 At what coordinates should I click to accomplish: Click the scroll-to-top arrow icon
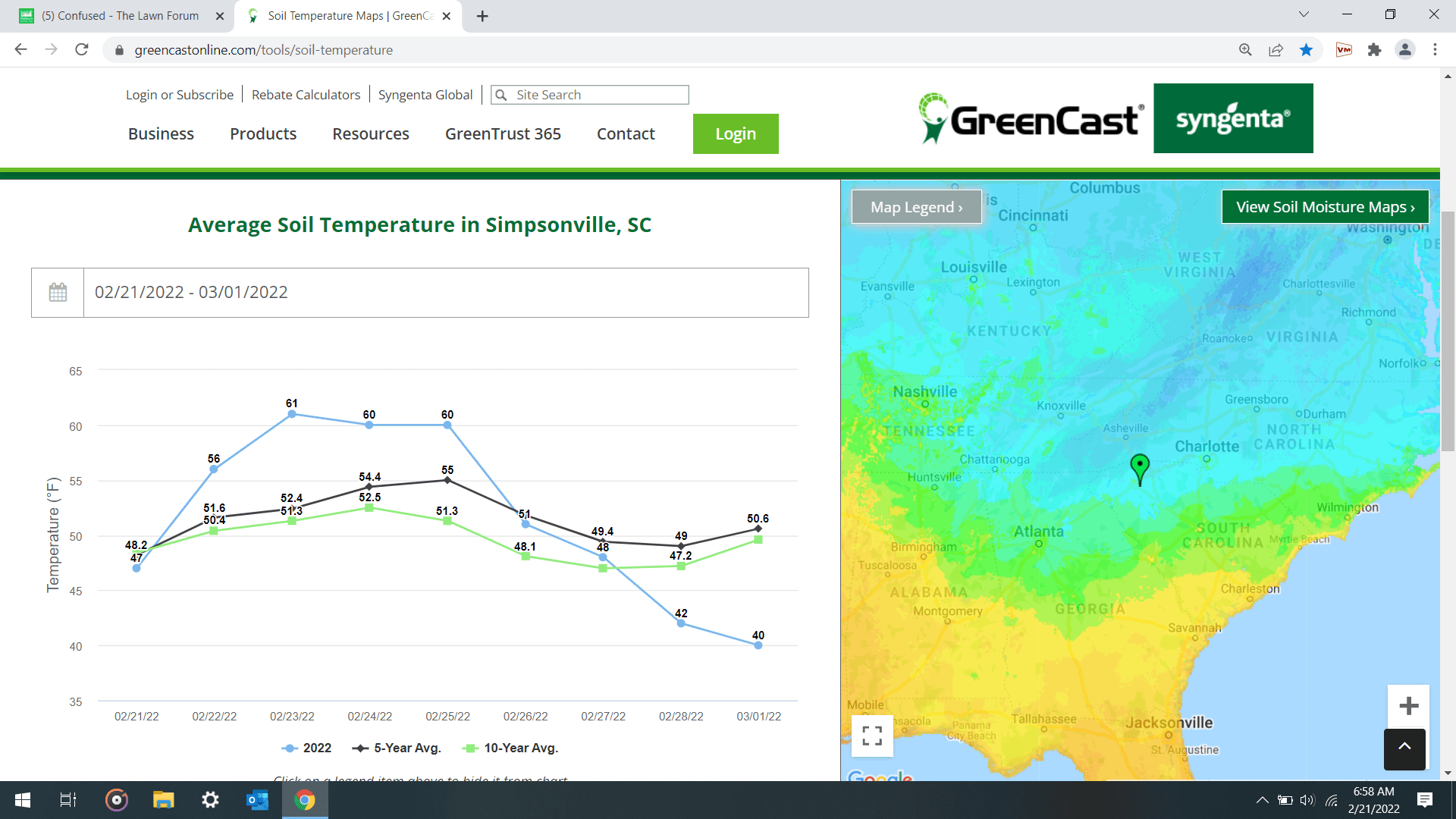[x=1406, y=749]
